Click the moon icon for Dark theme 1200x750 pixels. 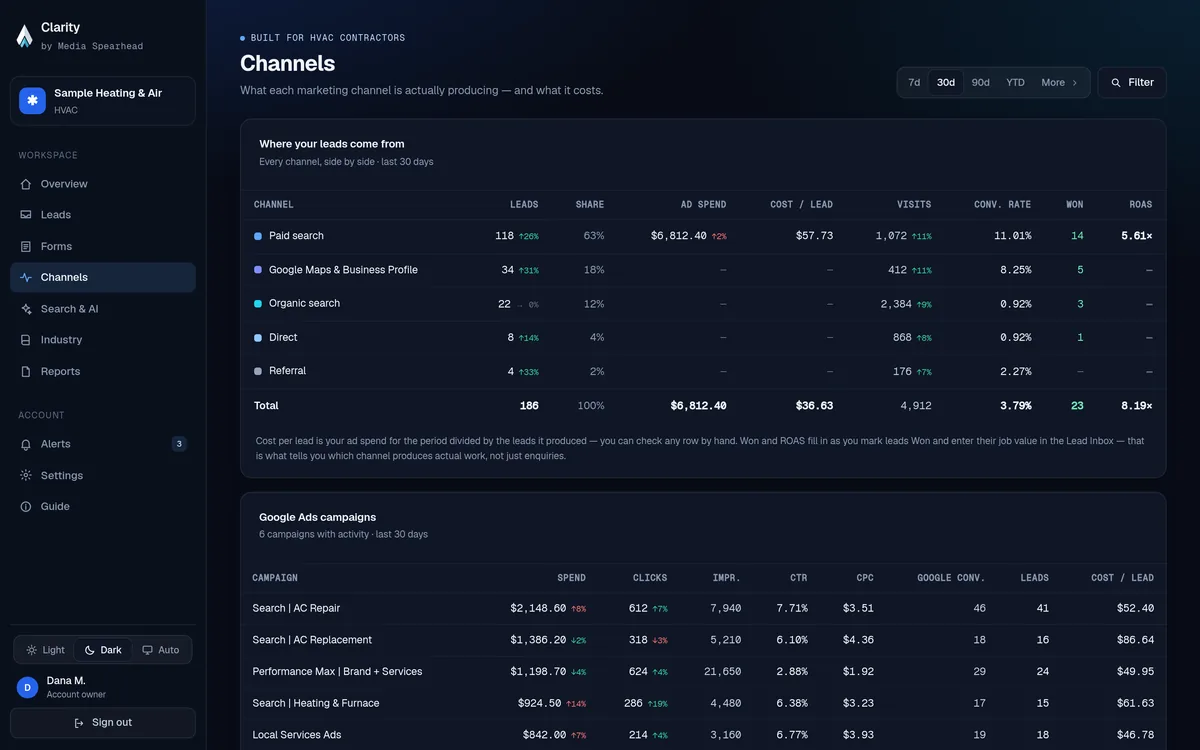coord(90,650)
